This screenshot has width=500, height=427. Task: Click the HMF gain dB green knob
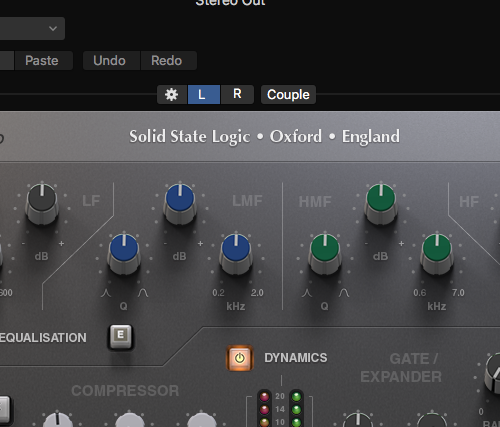point(381,203)
